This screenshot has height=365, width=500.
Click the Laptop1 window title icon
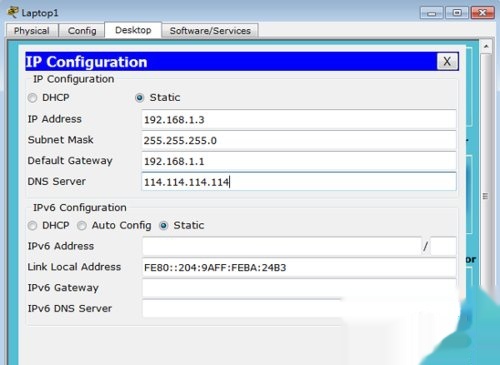tap(13, 12)
